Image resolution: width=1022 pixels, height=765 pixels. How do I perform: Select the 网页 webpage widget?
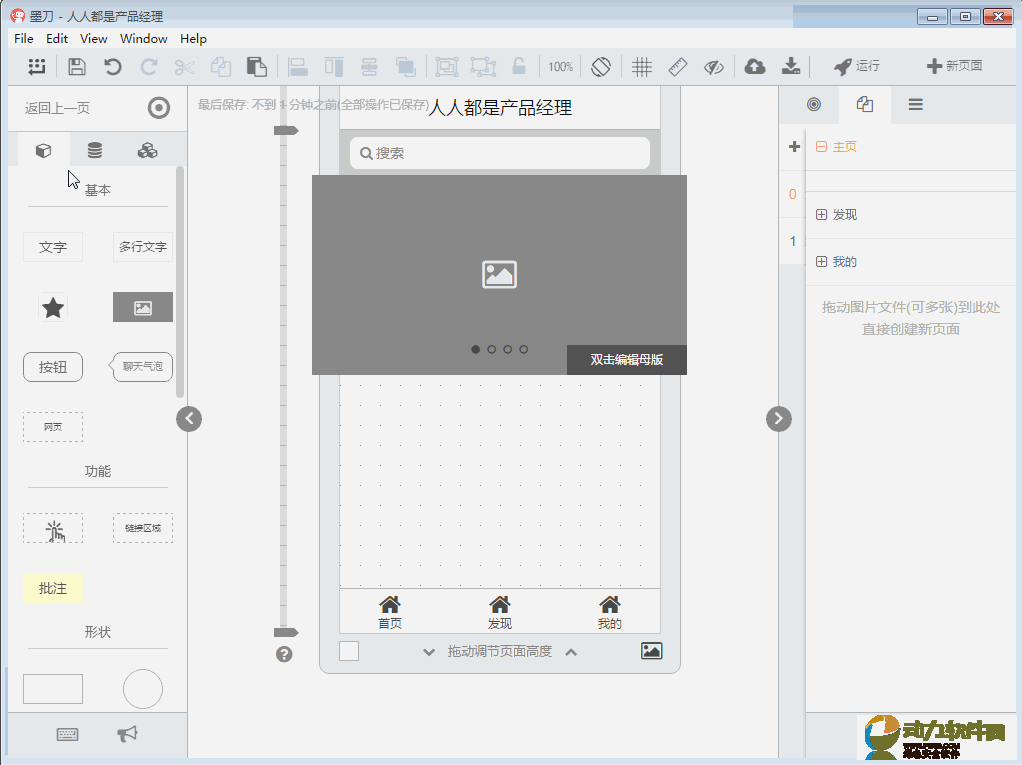click(x=53, y=427)
